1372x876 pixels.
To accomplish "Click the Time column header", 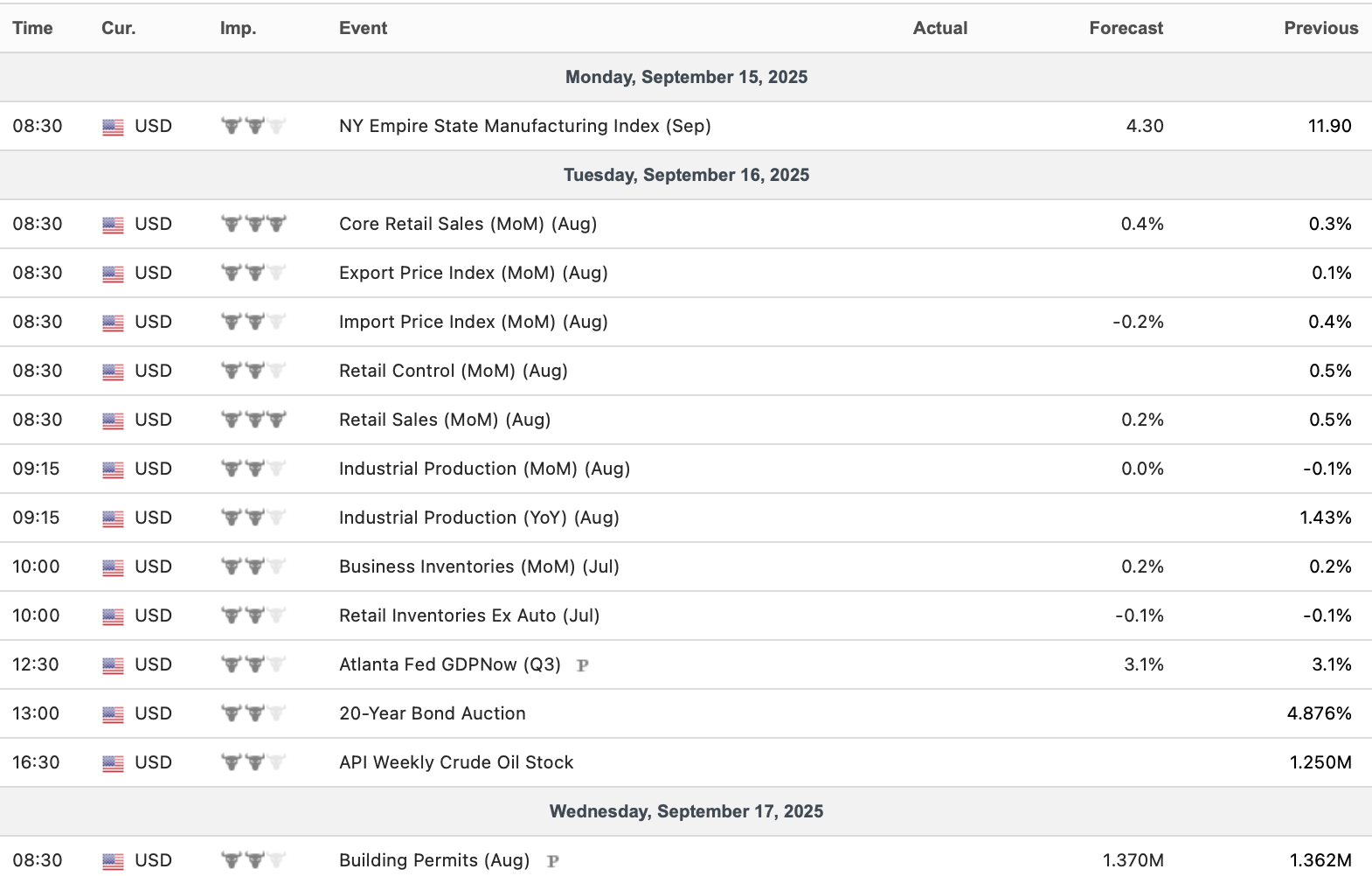I will point(32,28).
